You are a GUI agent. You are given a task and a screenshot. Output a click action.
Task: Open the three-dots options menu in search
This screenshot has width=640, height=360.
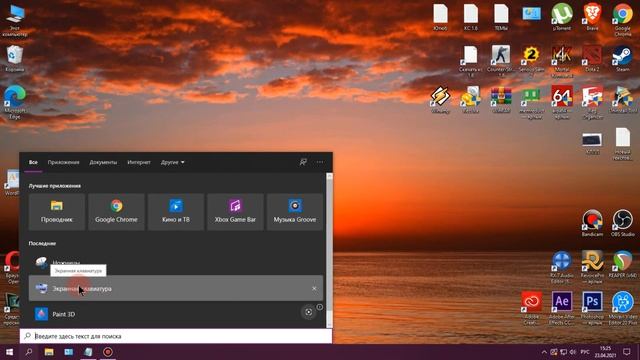pyautogui.click(x=320, y=162)
